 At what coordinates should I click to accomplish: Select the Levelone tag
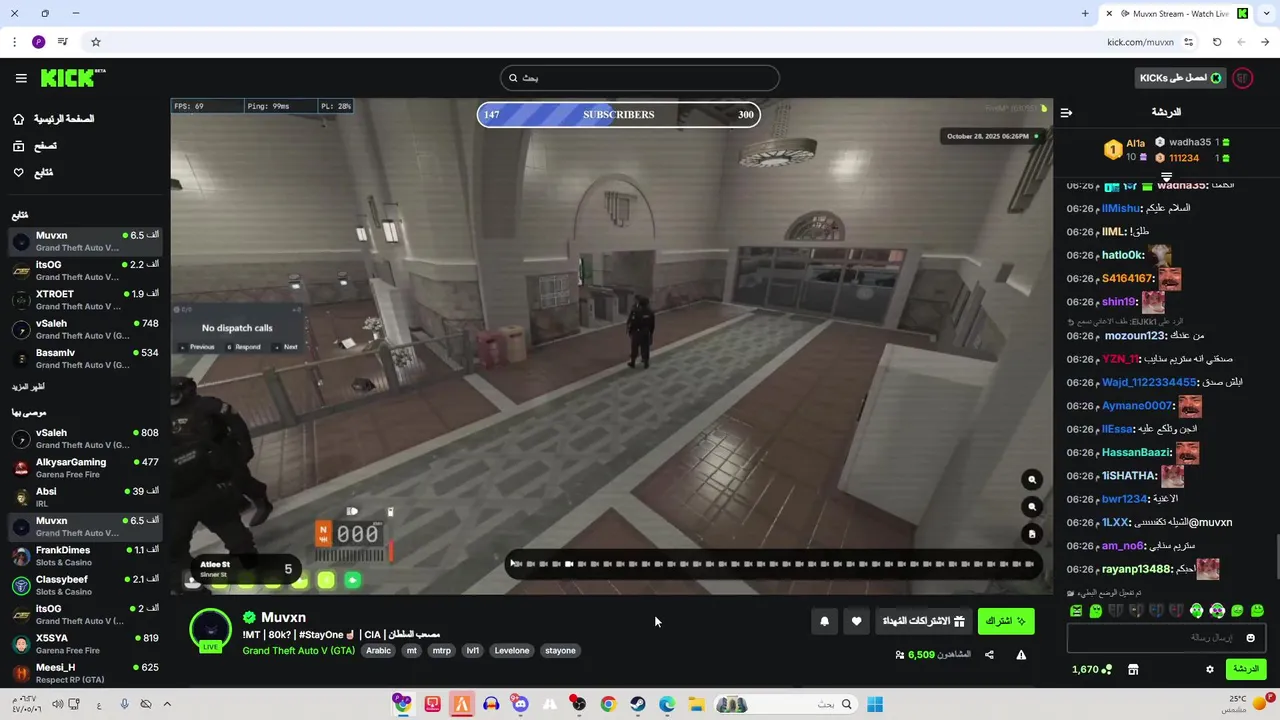(512, 650)
